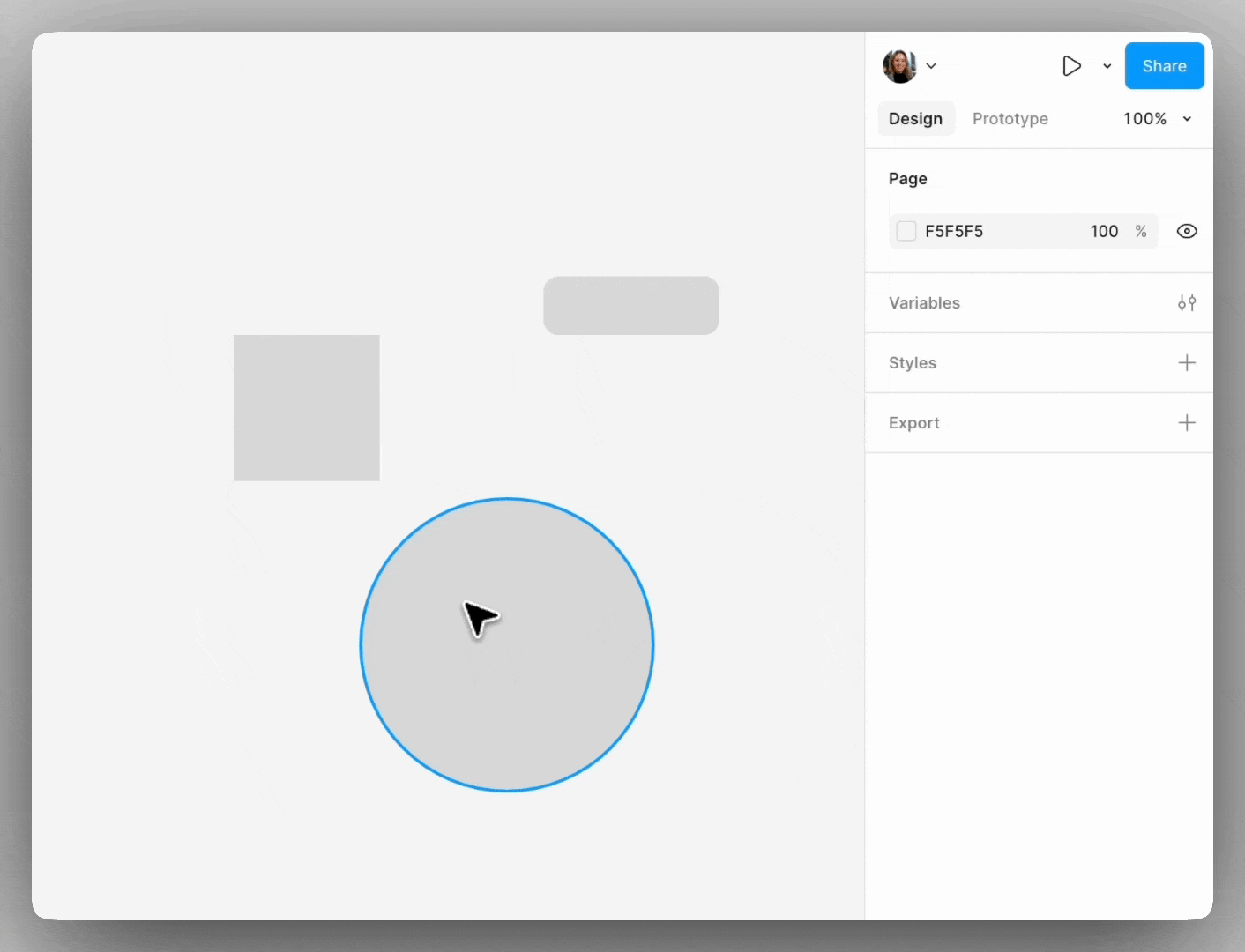
Task: Click the page opacity value 100
Action: pyautogui.click(x=1104, y=231)
